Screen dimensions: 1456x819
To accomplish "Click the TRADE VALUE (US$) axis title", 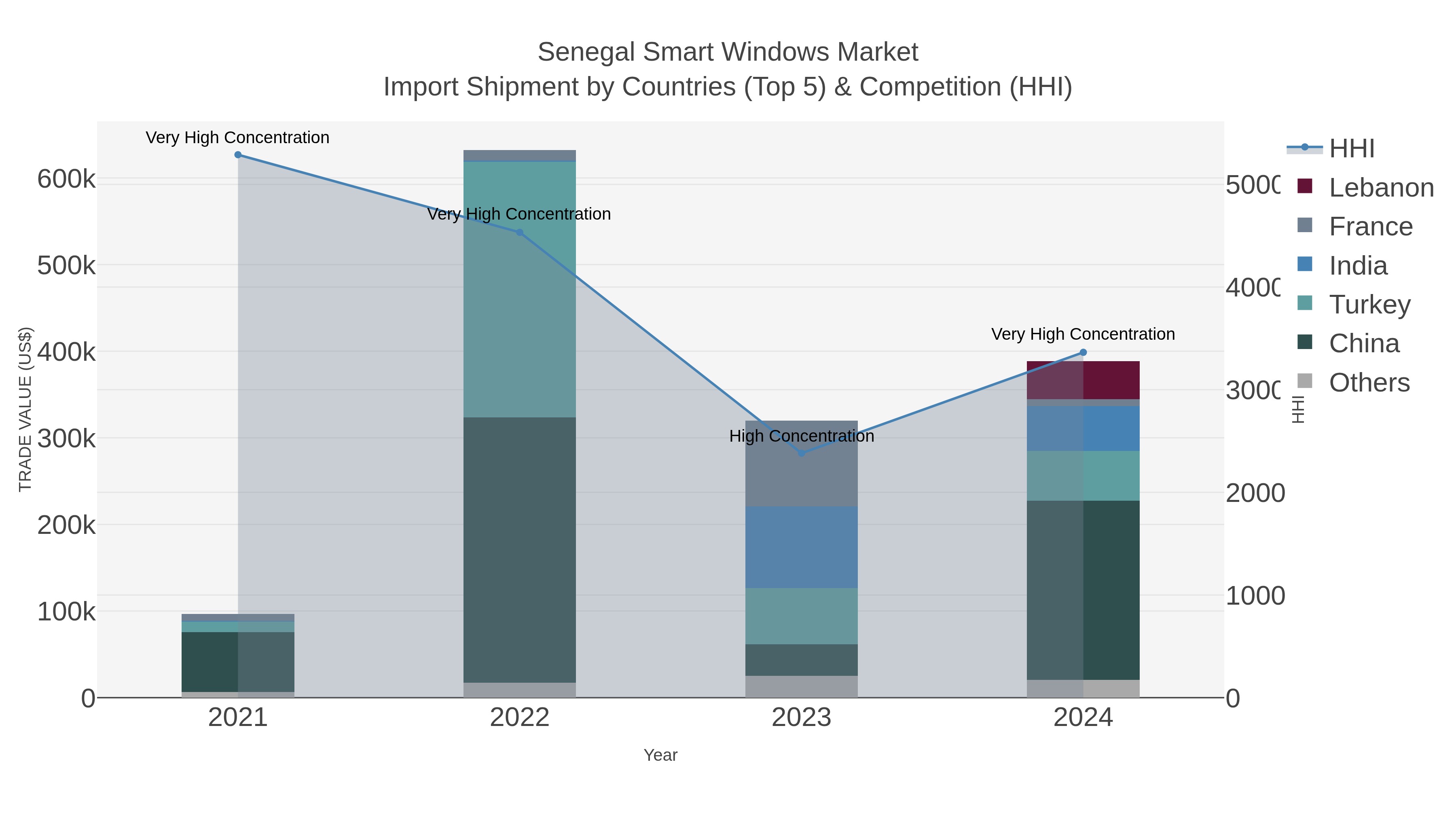I will (x=25, y=409).
